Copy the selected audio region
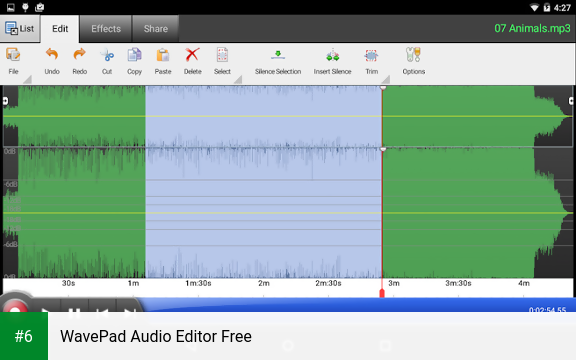576x360 pixels. (134, 61)
